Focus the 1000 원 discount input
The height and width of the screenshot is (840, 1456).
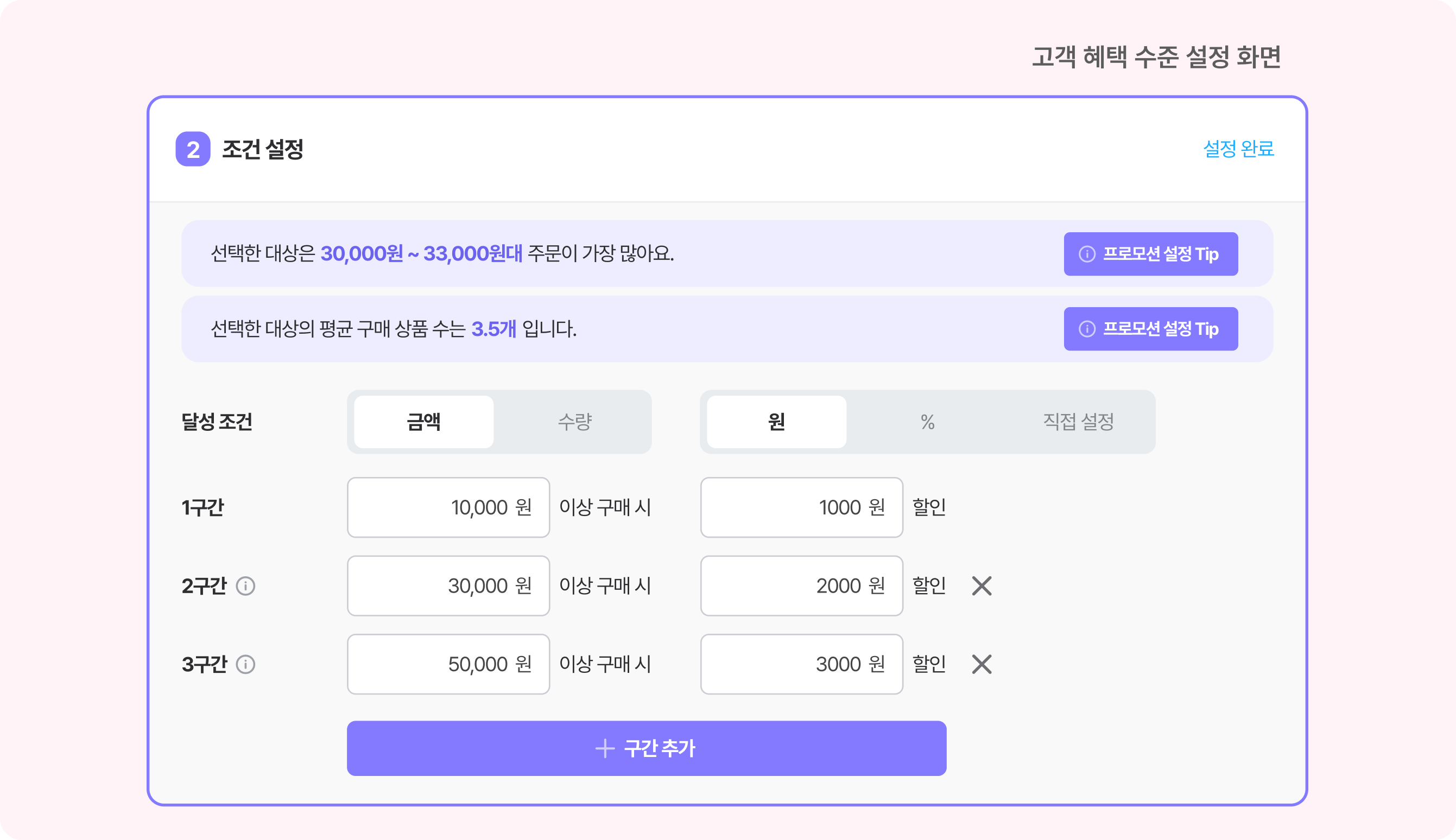click(802, 507)
